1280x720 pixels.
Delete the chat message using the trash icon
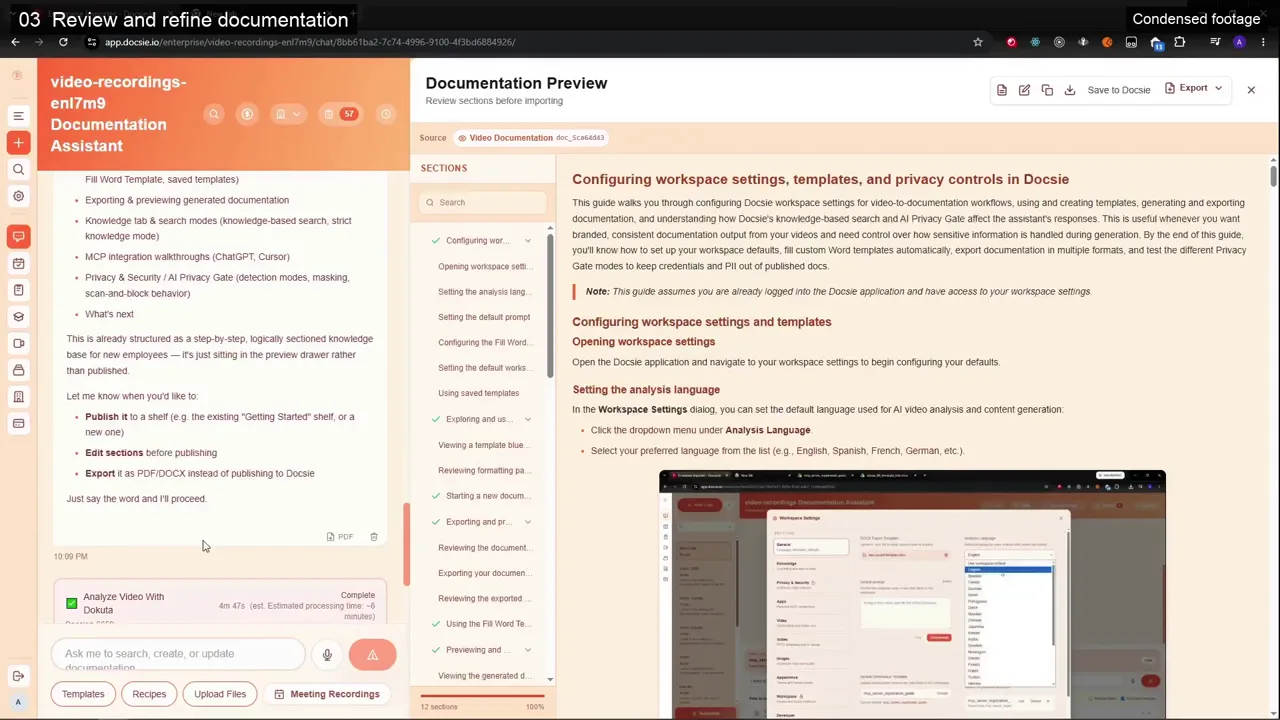[x=374, y=537]
